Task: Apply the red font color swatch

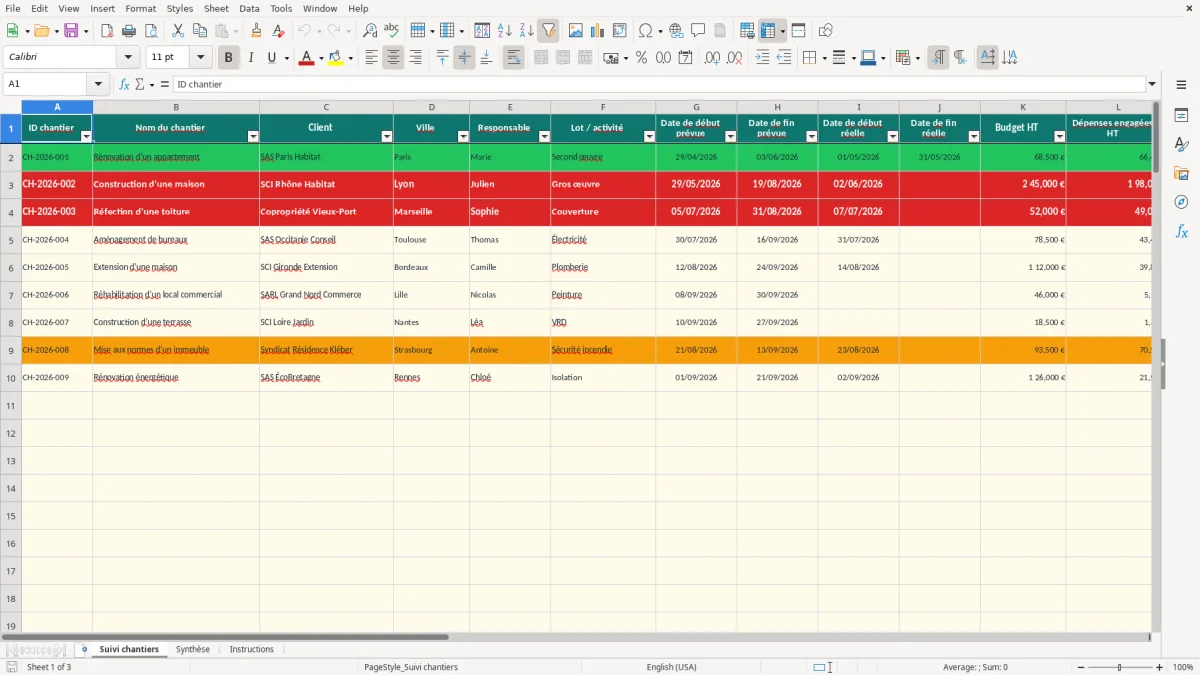Action: (x=306, y=58)
